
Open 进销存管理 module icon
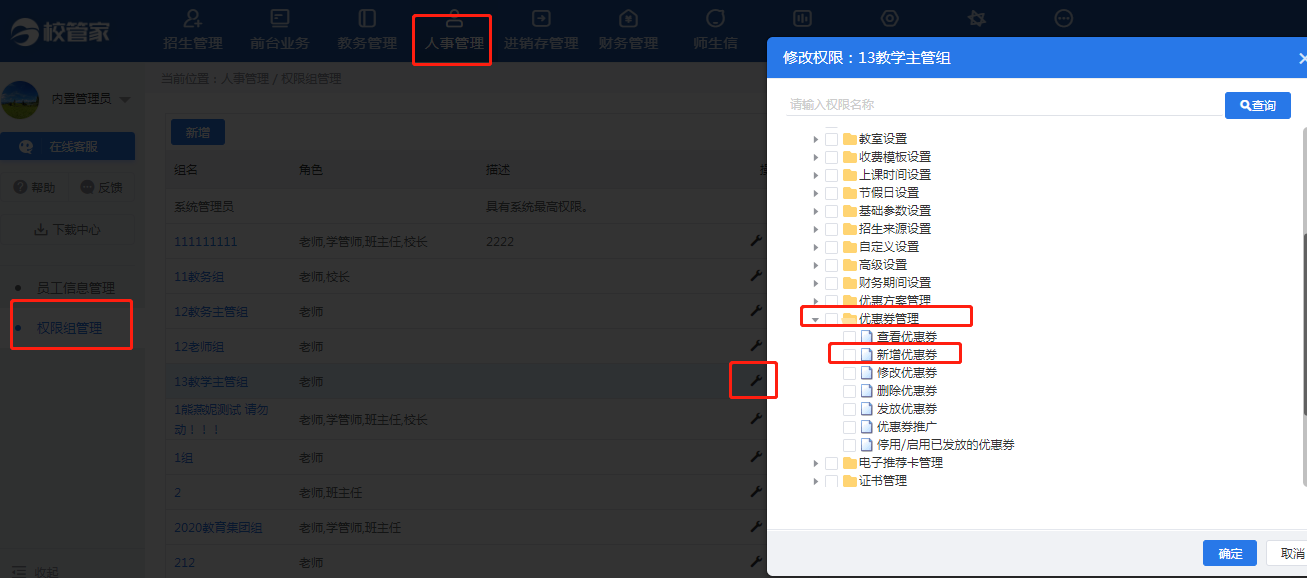click(541, 18)
